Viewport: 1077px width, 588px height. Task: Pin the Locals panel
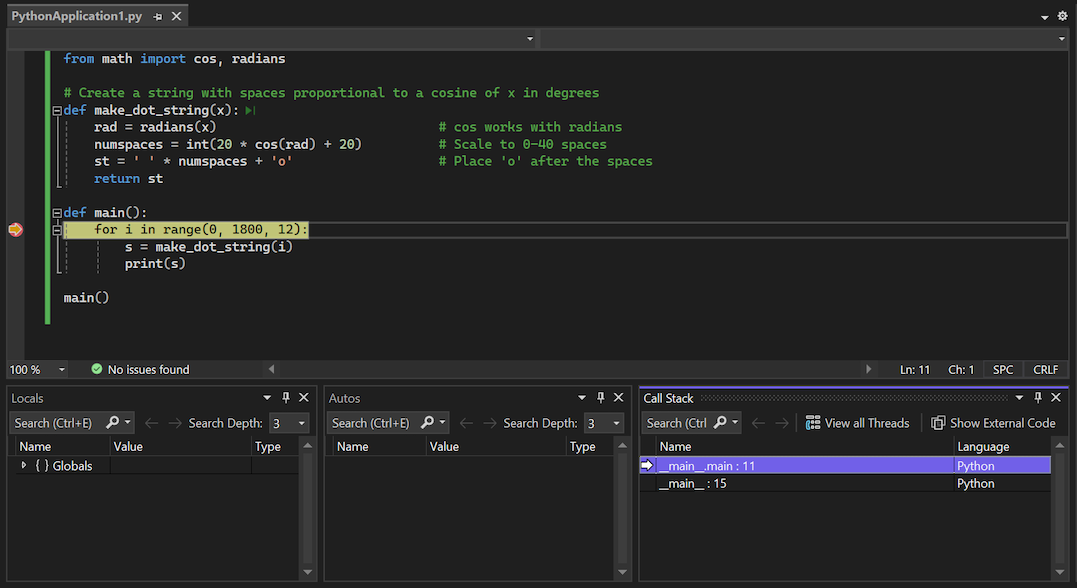coord(285,397)
